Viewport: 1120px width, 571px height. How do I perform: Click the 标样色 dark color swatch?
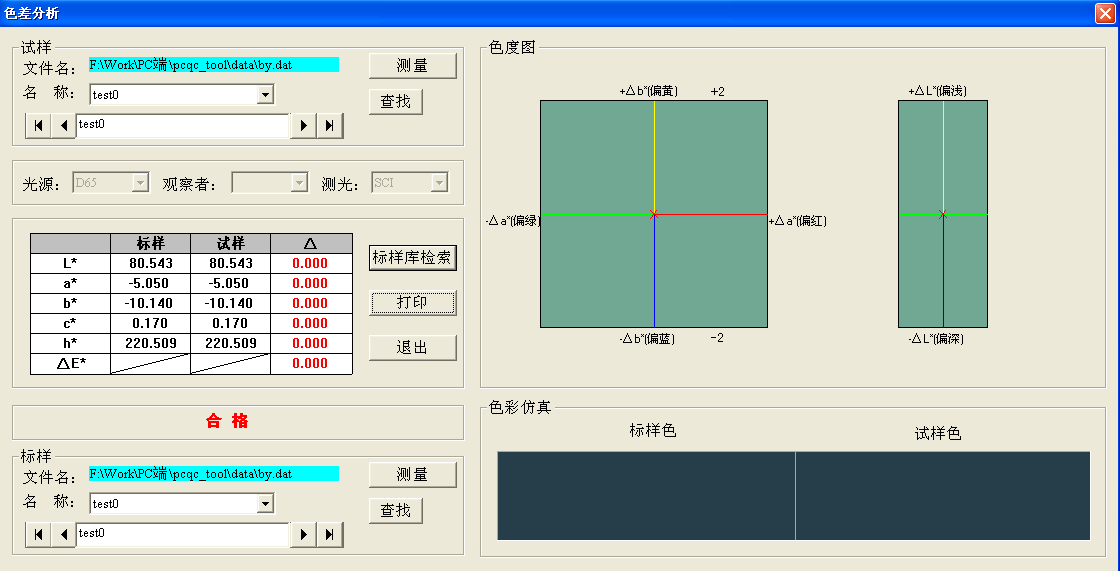[x=646, y=495]
